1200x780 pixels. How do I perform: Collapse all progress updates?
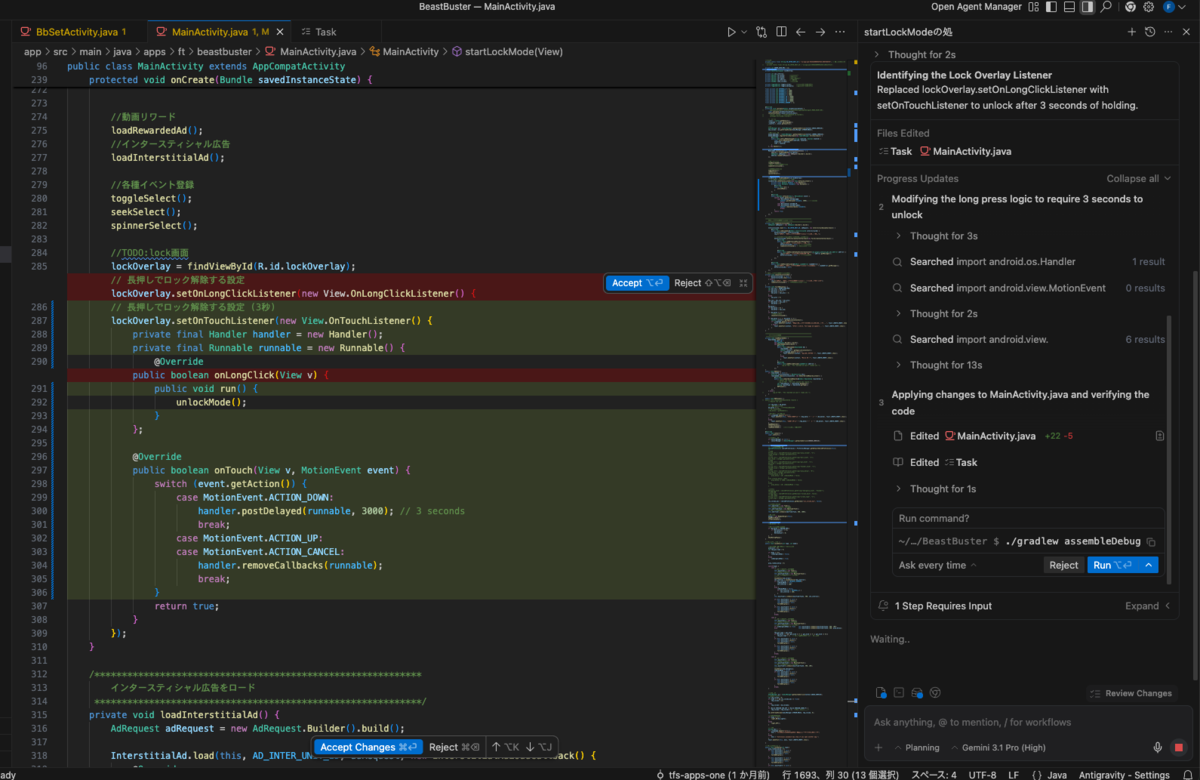[x=1139, y=179]
